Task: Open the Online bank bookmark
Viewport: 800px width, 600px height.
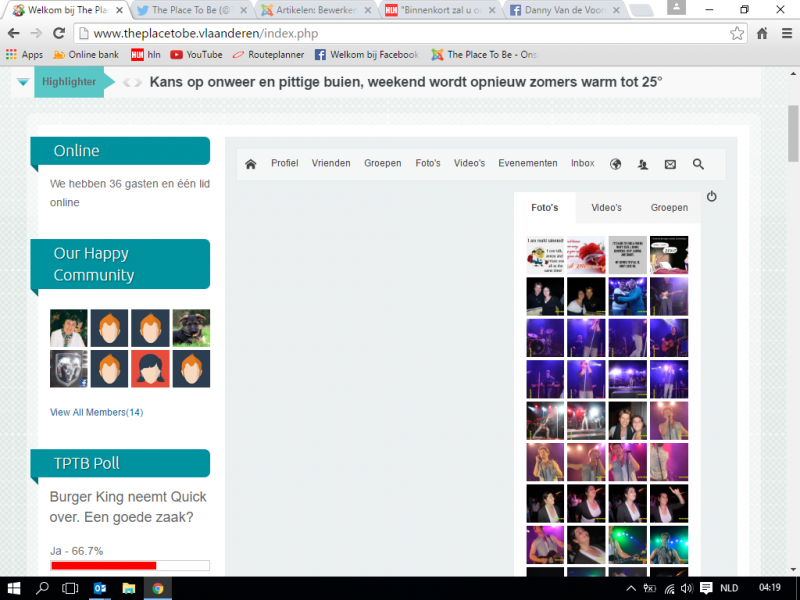Action: (86, 55)
